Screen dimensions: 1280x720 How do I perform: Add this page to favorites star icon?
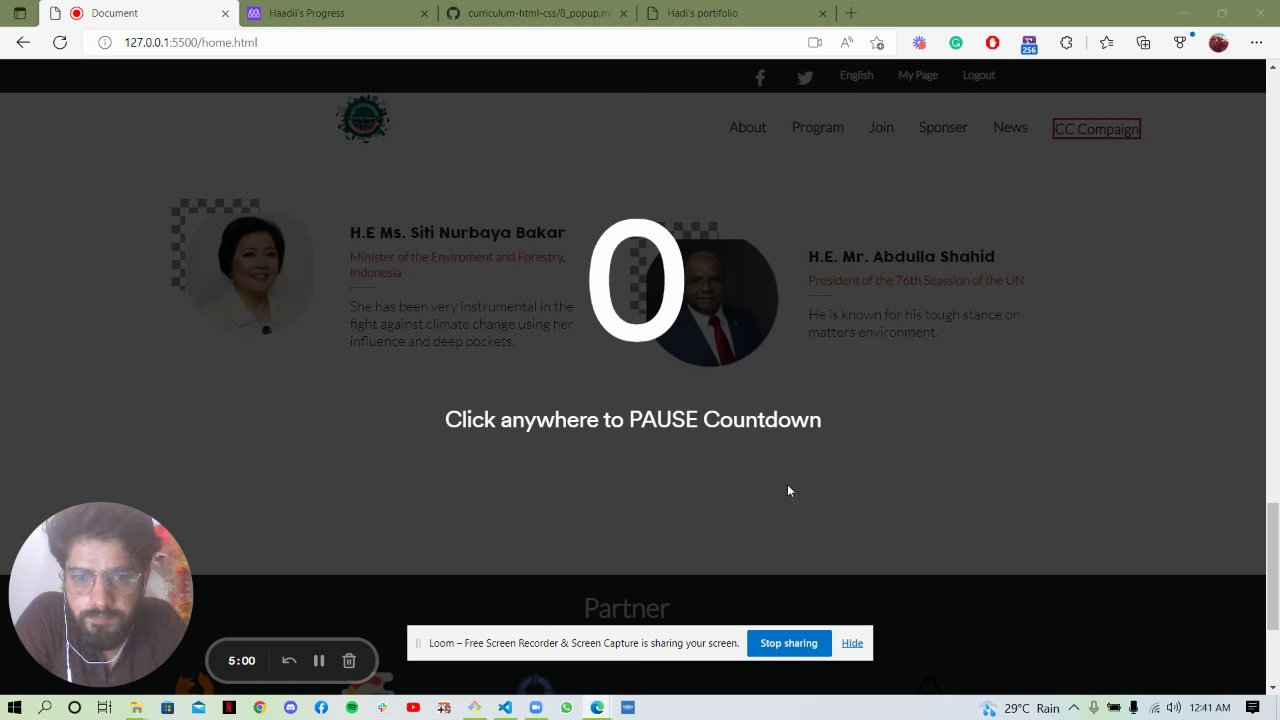877,42
